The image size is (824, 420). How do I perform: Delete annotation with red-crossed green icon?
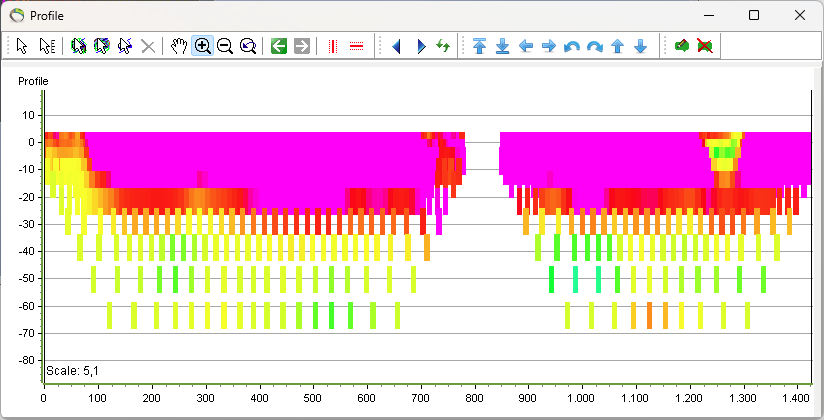pos(705,46)
